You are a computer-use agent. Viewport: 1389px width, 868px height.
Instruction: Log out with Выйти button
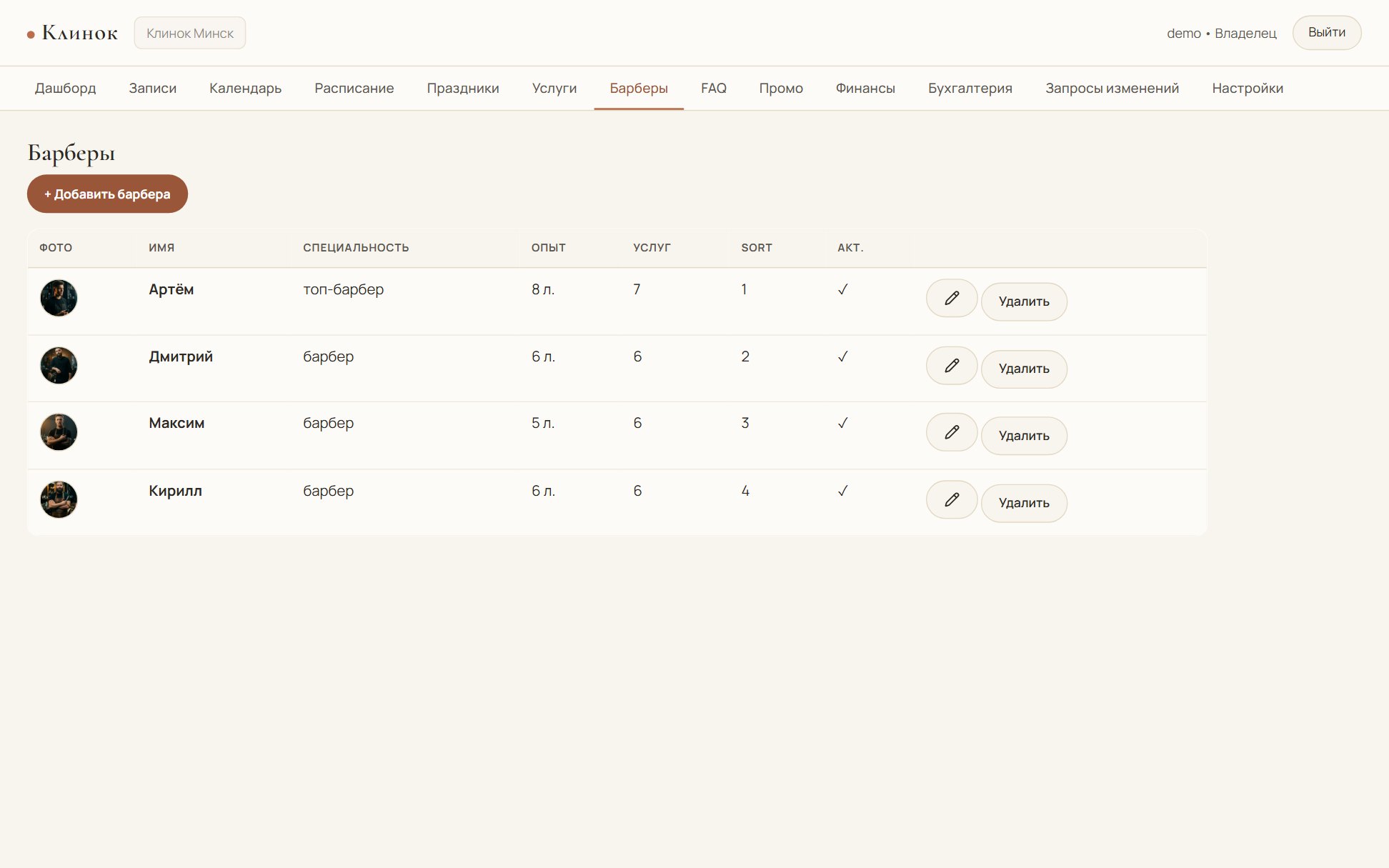point(1327,33)
